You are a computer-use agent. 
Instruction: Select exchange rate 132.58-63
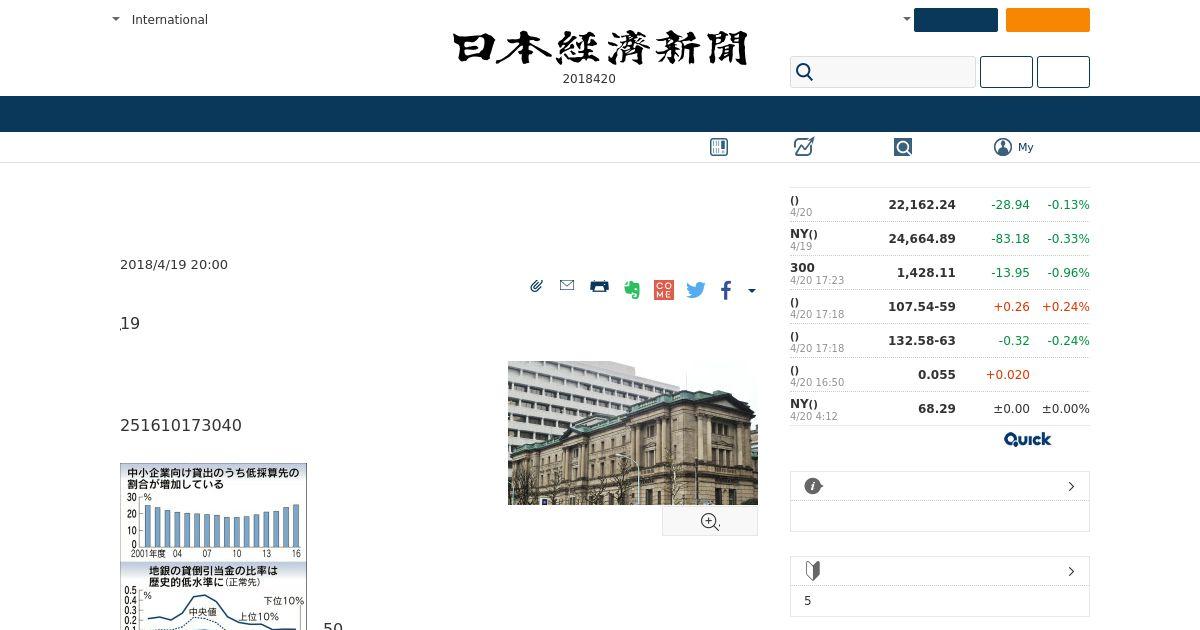pos(922,341)
